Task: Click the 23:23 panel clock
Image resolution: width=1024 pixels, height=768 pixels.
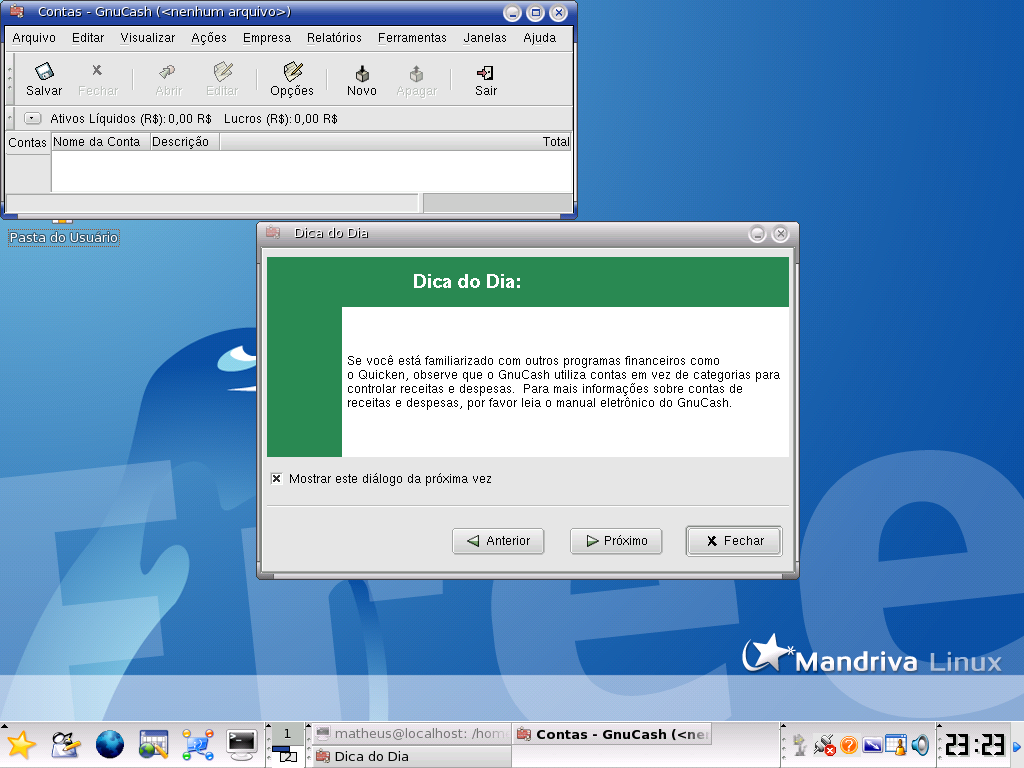Action: 974,744
